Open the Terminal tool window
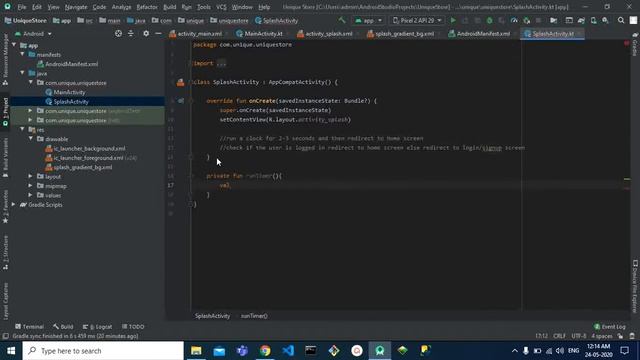The image size is (640, 360). (x=29, y=327)
